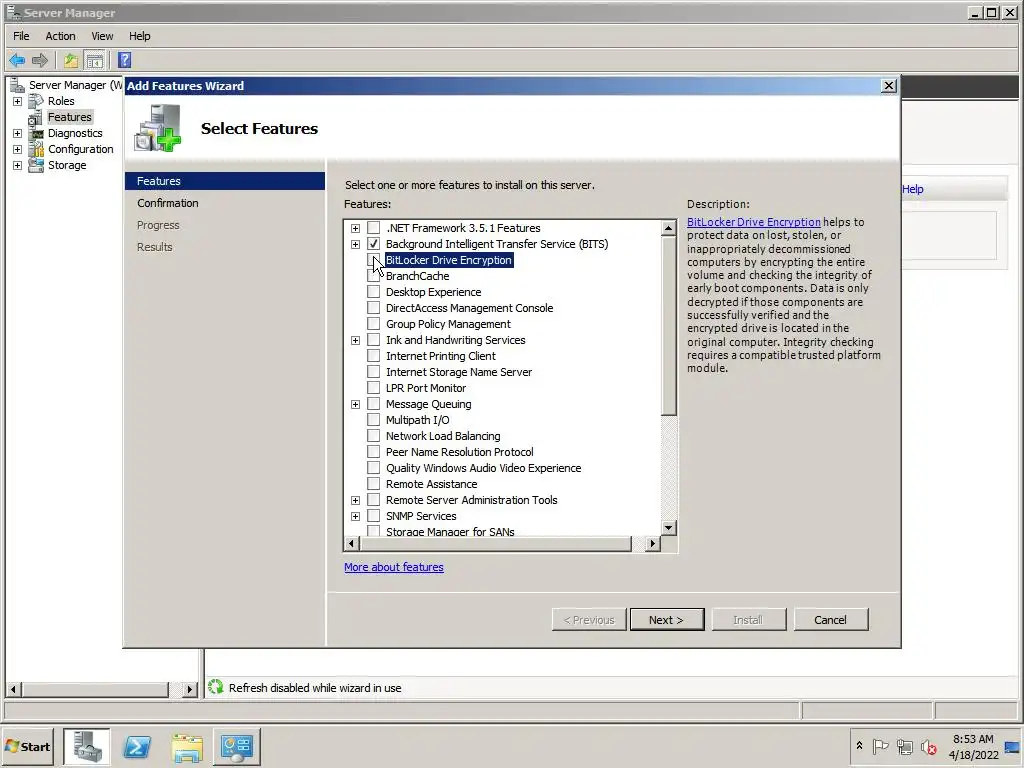1024x768 pixels.
Task: Expand SNMP Services node
Action: (x=355, y=517)
